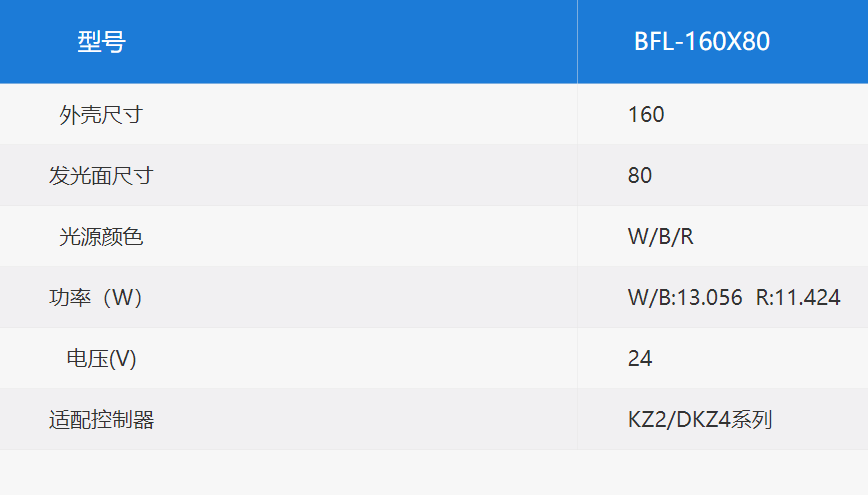
Task: Click the 功率（W）row label
Action: coord(95,297)
